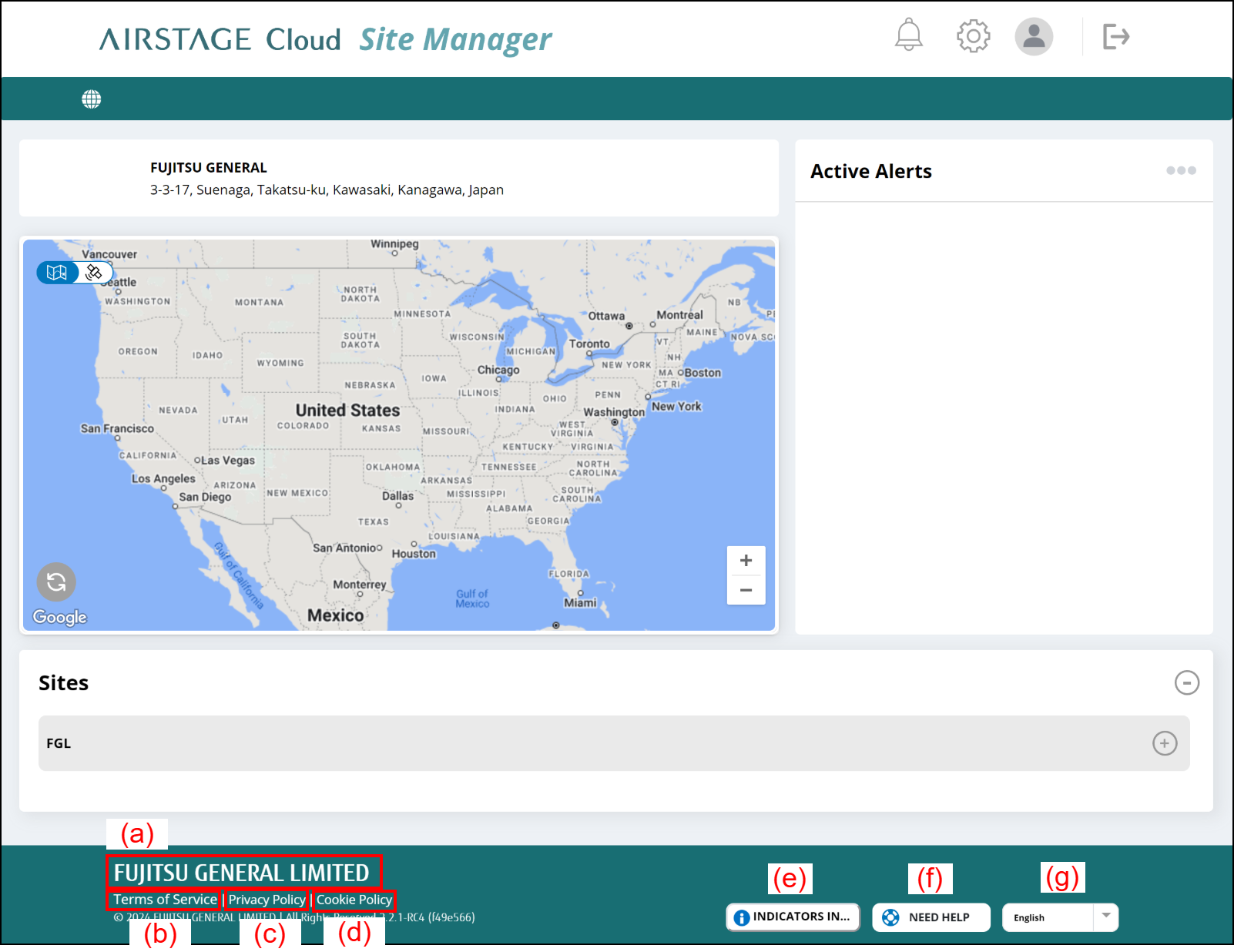The height and width of the screenshot is (952, 1234).
Task: Open the Privacy Policy link
Action: (x=267, y=900)
